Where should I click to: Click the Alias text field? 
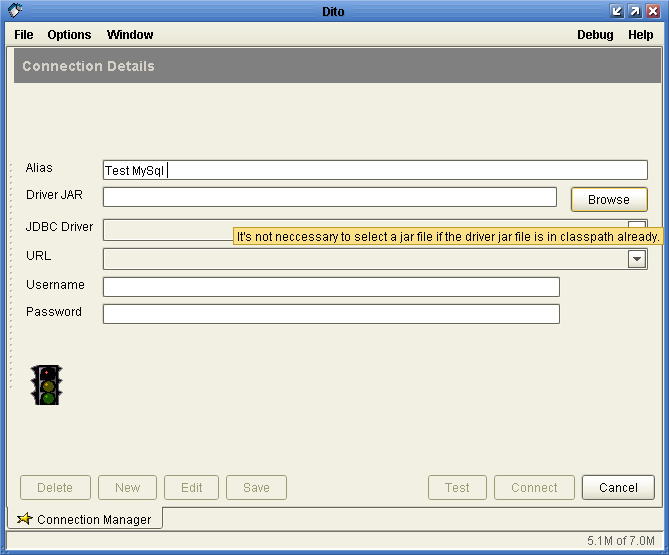click(375, 171)
